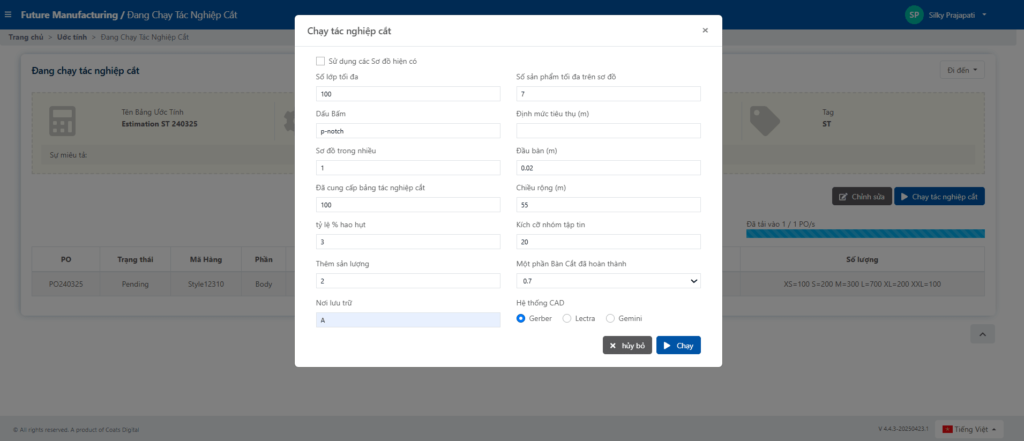
Task: Expand the Đi đến dropdown
Action: pyautogui.click(x=963, y=70)
